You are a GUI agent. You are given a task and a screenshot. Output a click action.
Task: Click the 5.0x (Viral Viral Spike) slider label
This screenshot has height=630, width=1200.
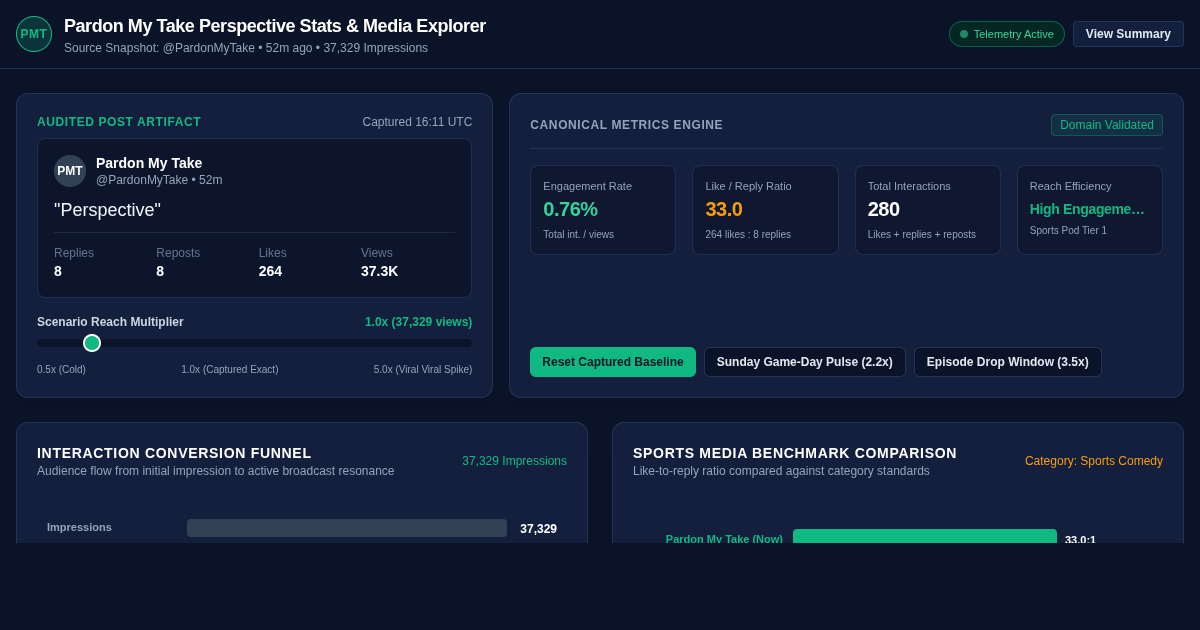[x=423, y=369]
